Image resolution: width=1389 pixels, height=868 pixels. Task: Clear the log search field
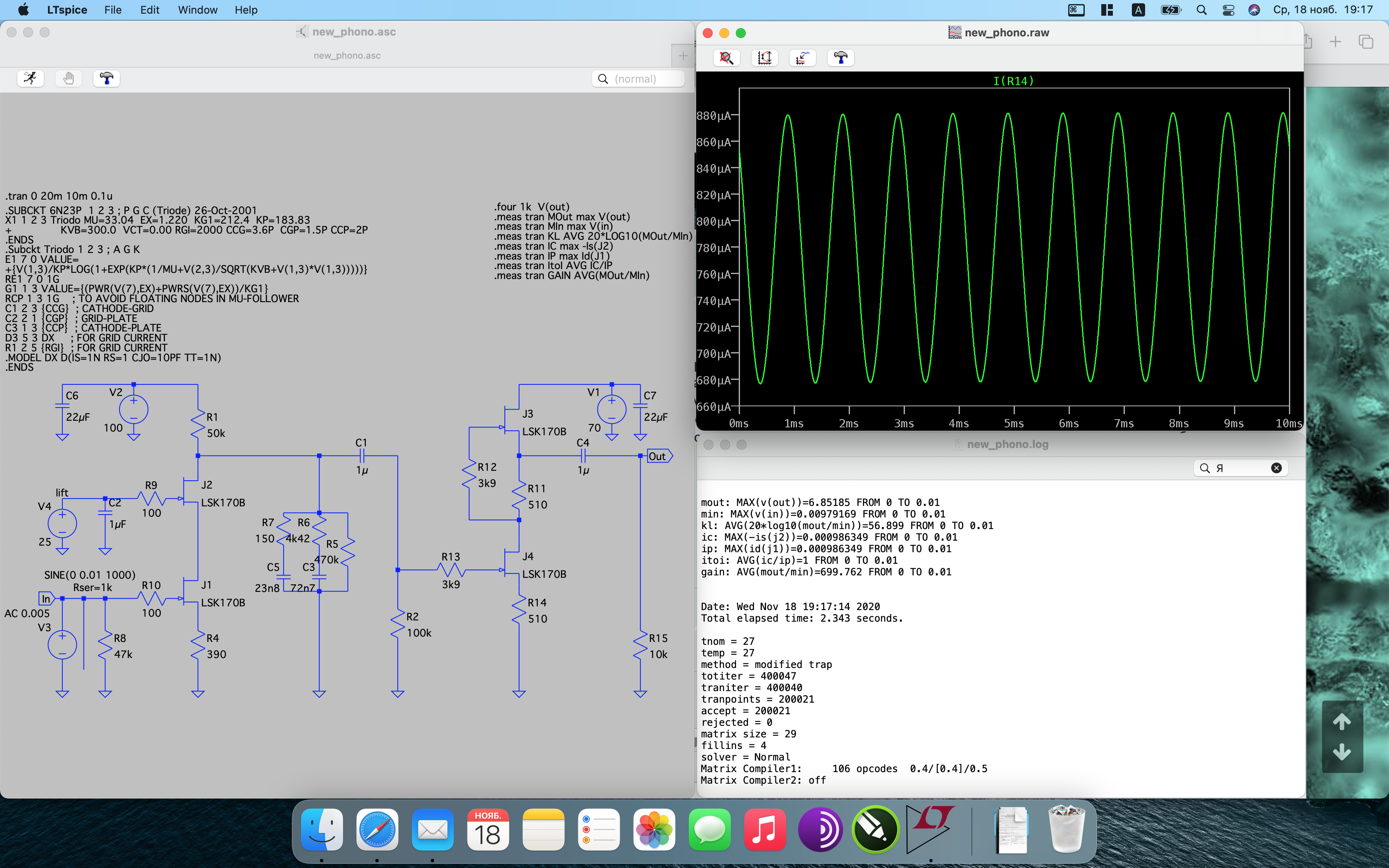(1276, 468)
